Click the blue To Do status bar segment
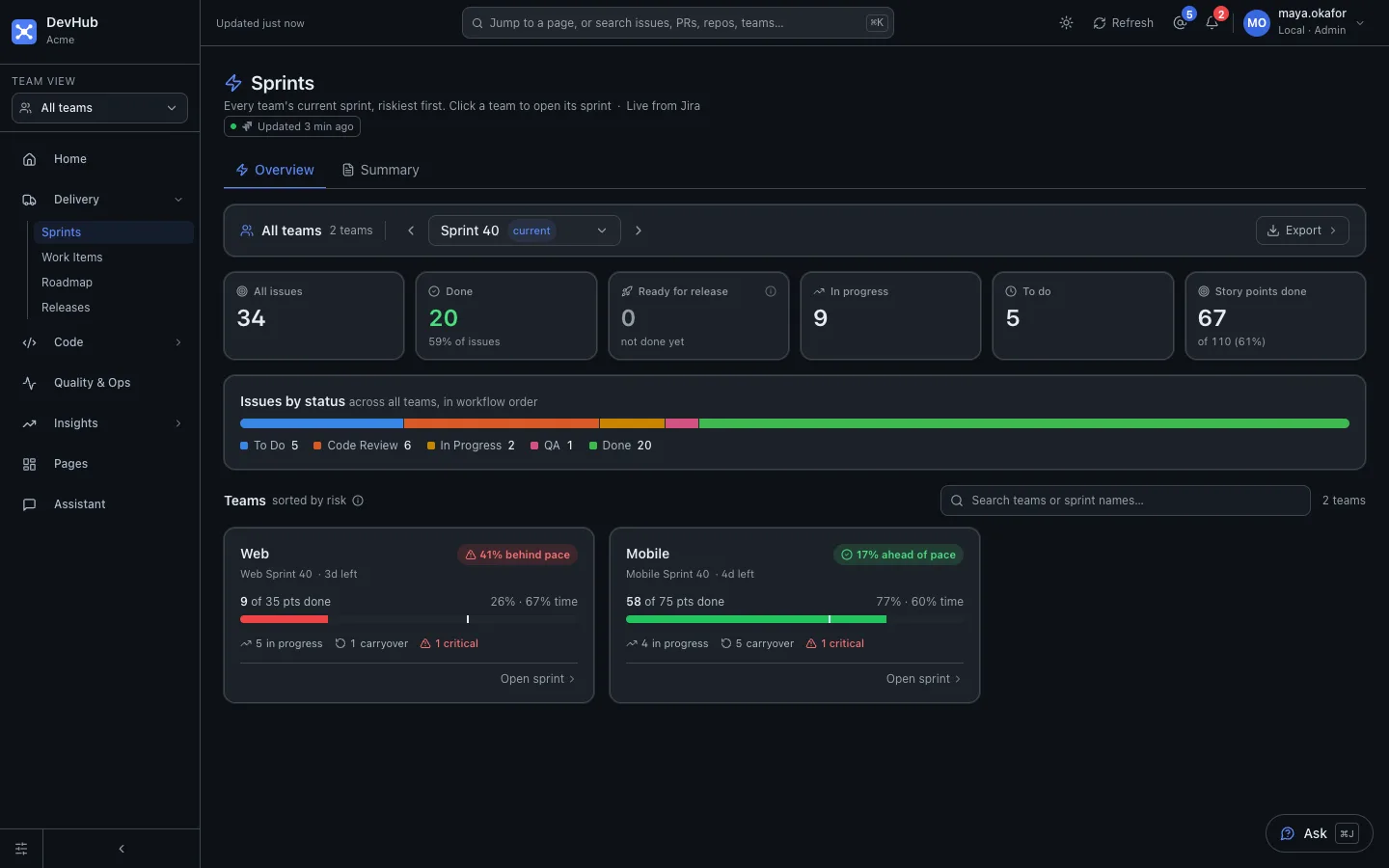This screenshot has height=868, width=1389. coord(321,423)
